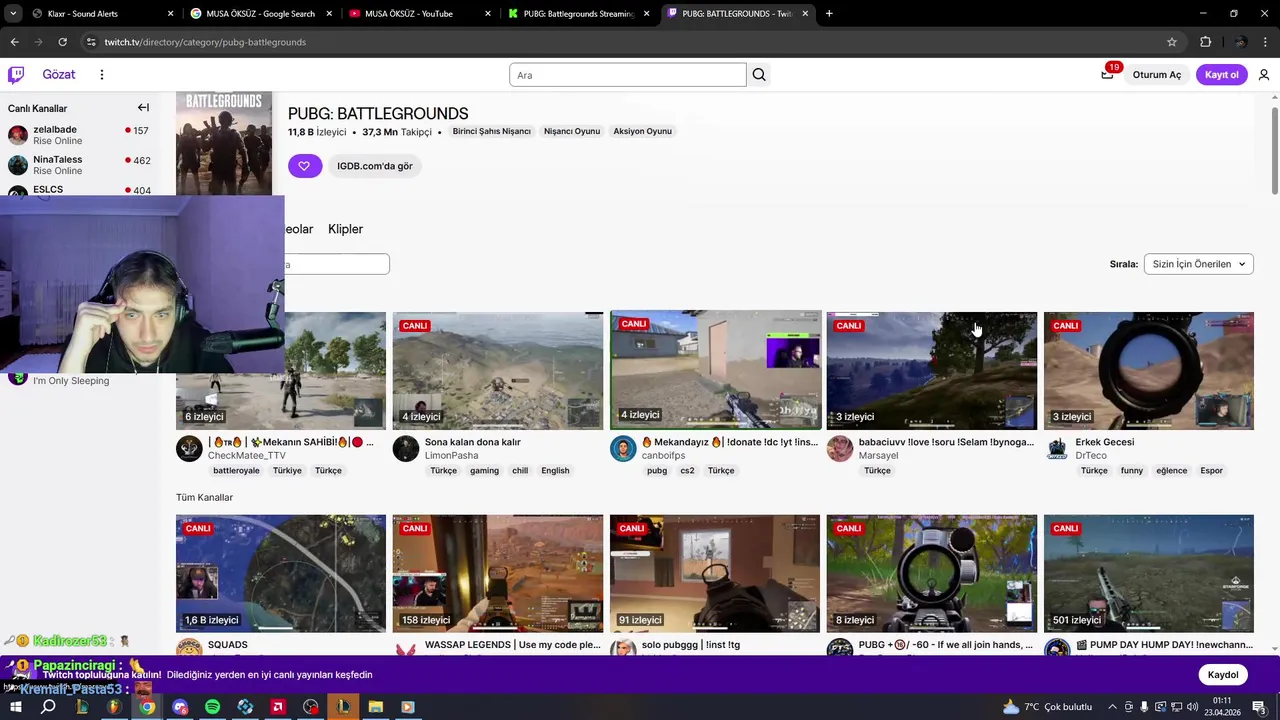
Task: Click the battleroyale tag under CheckMatee_TTV
Action: coord(236,471)
